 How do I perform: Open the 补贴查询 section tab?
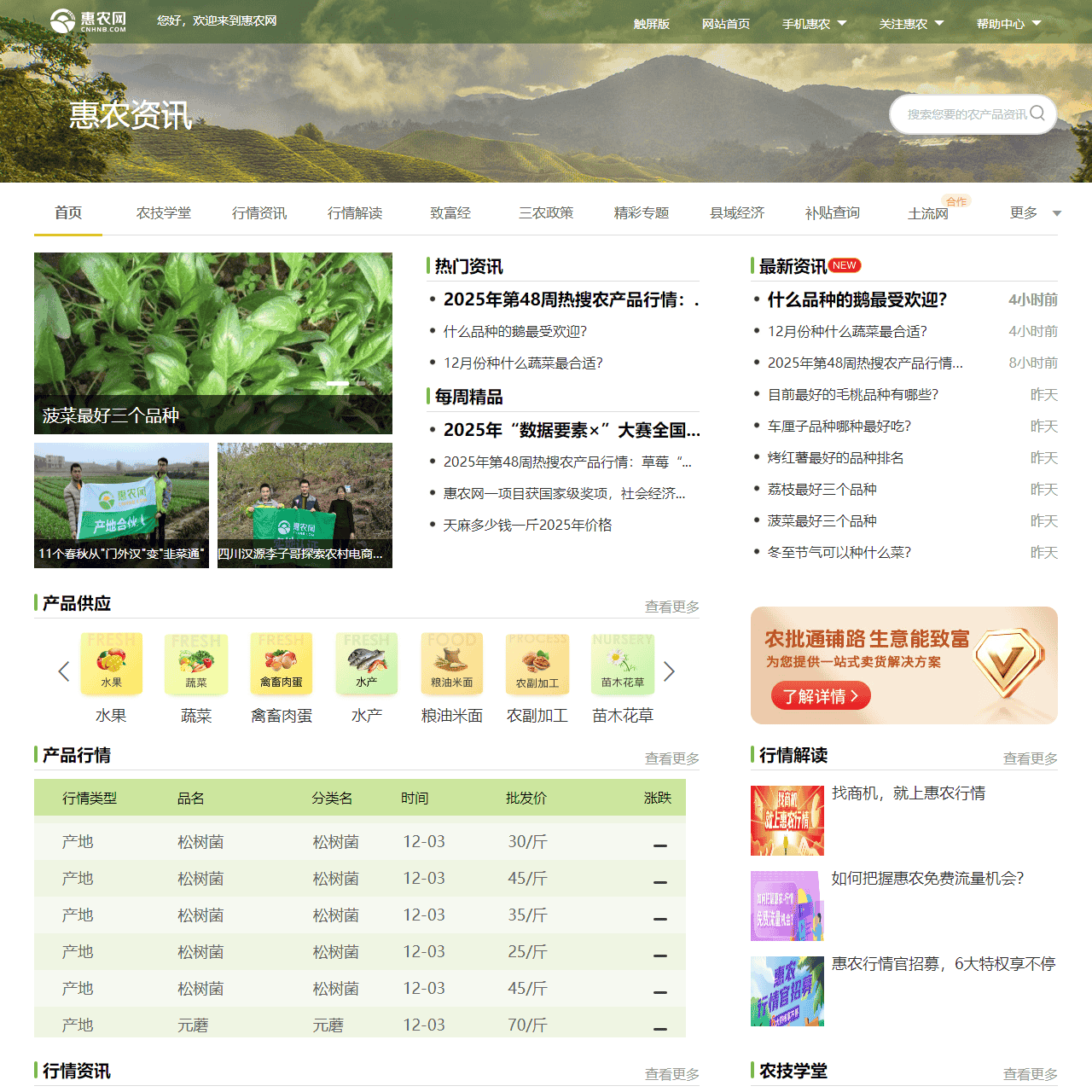833,213
